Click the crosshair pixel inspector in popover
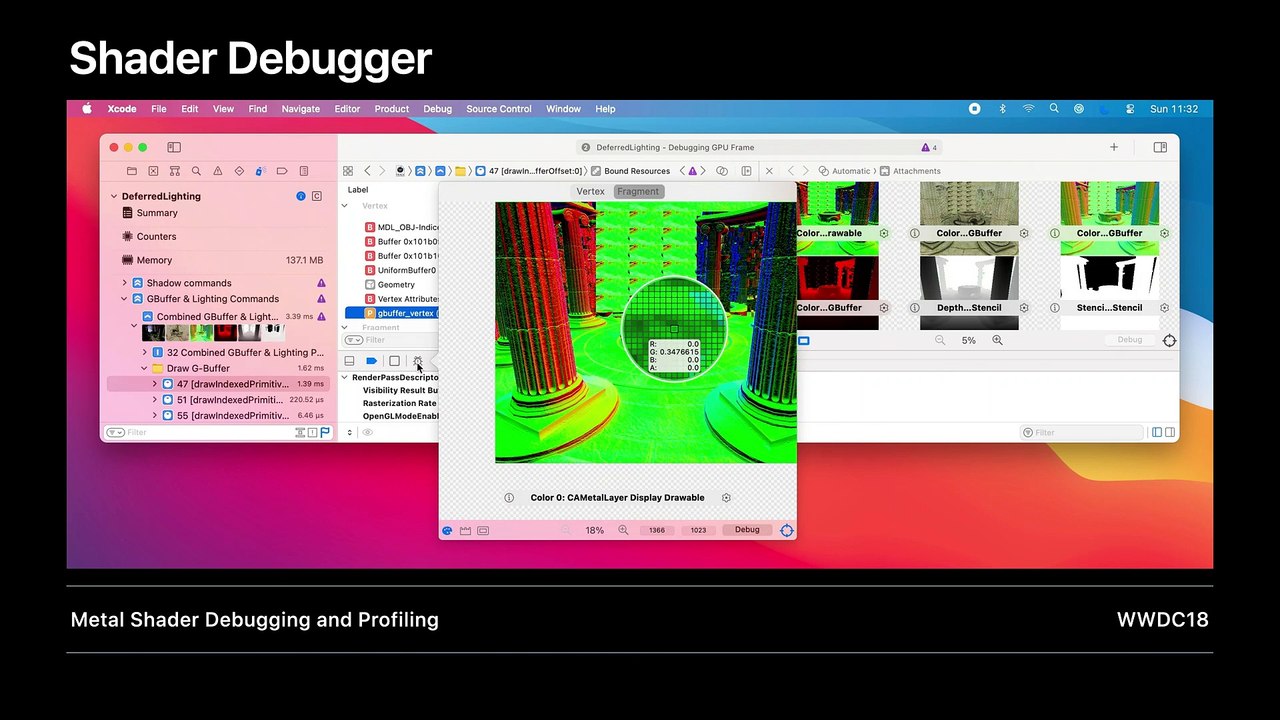 click(787, 530)
